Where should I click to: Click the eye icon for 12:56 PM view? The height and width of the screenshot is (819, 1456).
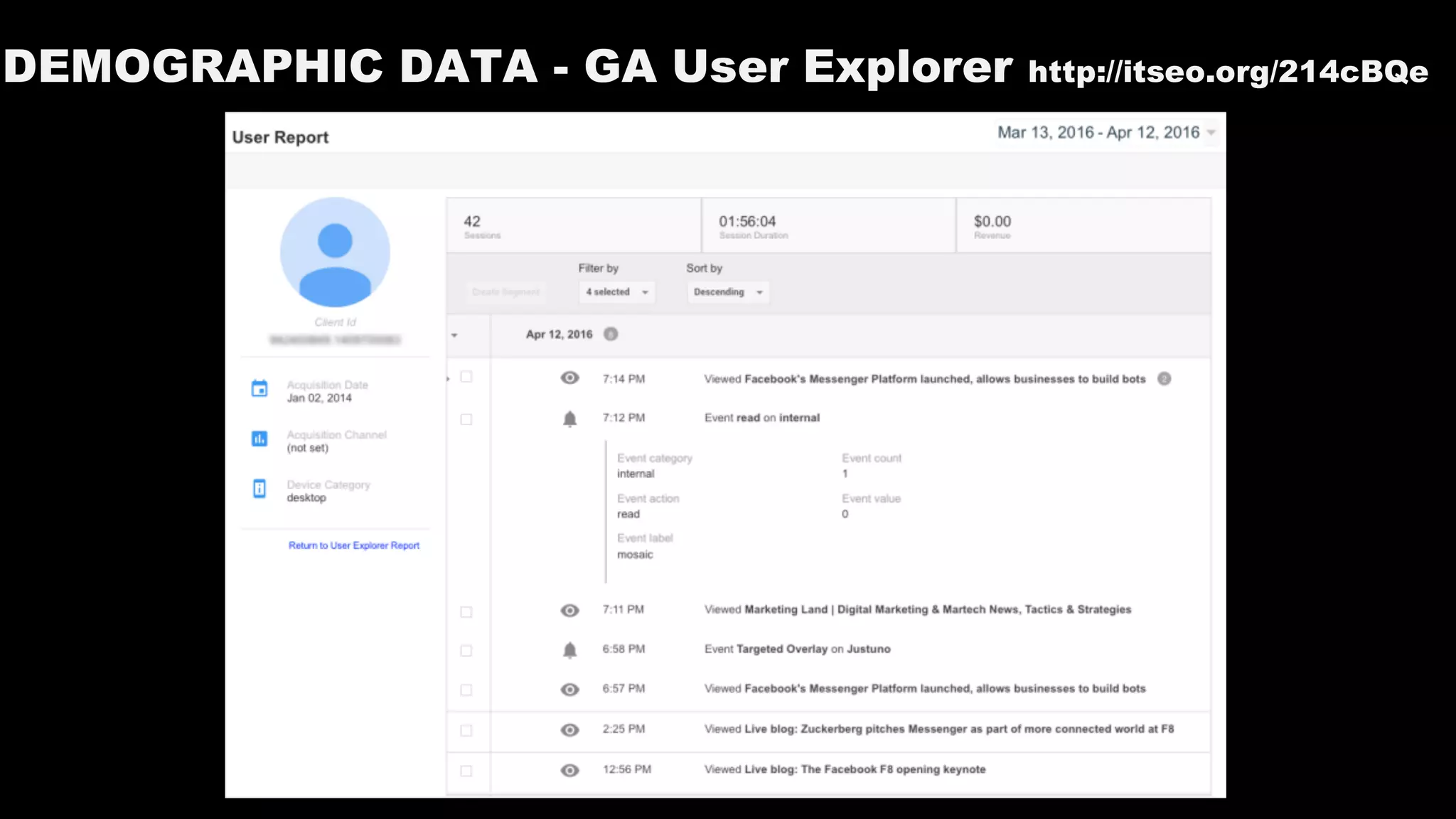(x=570, y=770)
